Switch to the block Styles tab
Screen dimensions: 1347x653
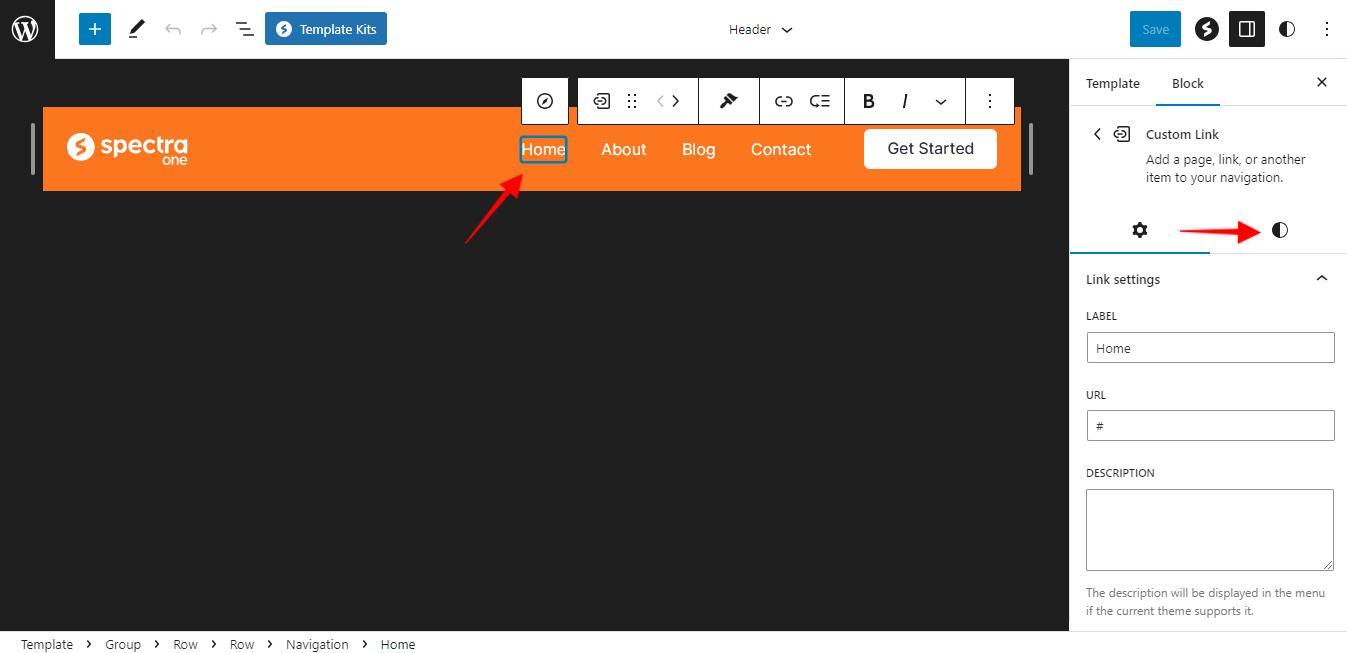coord(1279,230)
